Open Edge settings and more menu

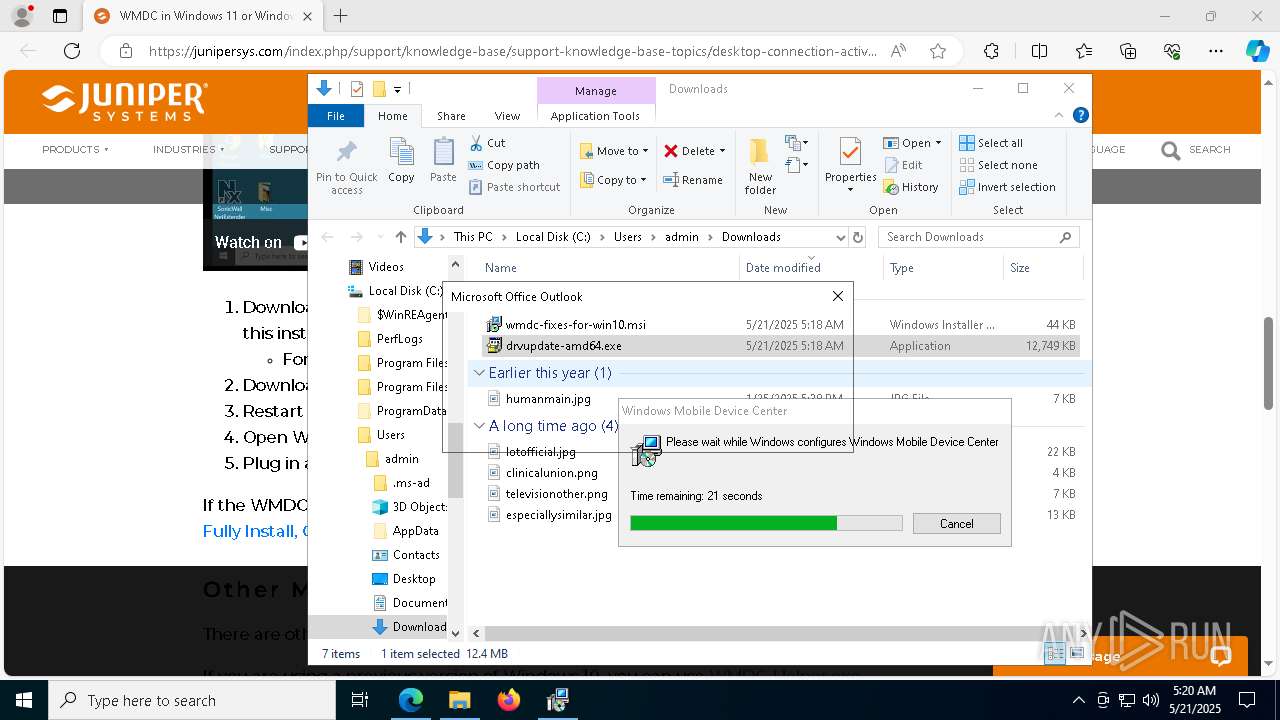(1216, 51)
